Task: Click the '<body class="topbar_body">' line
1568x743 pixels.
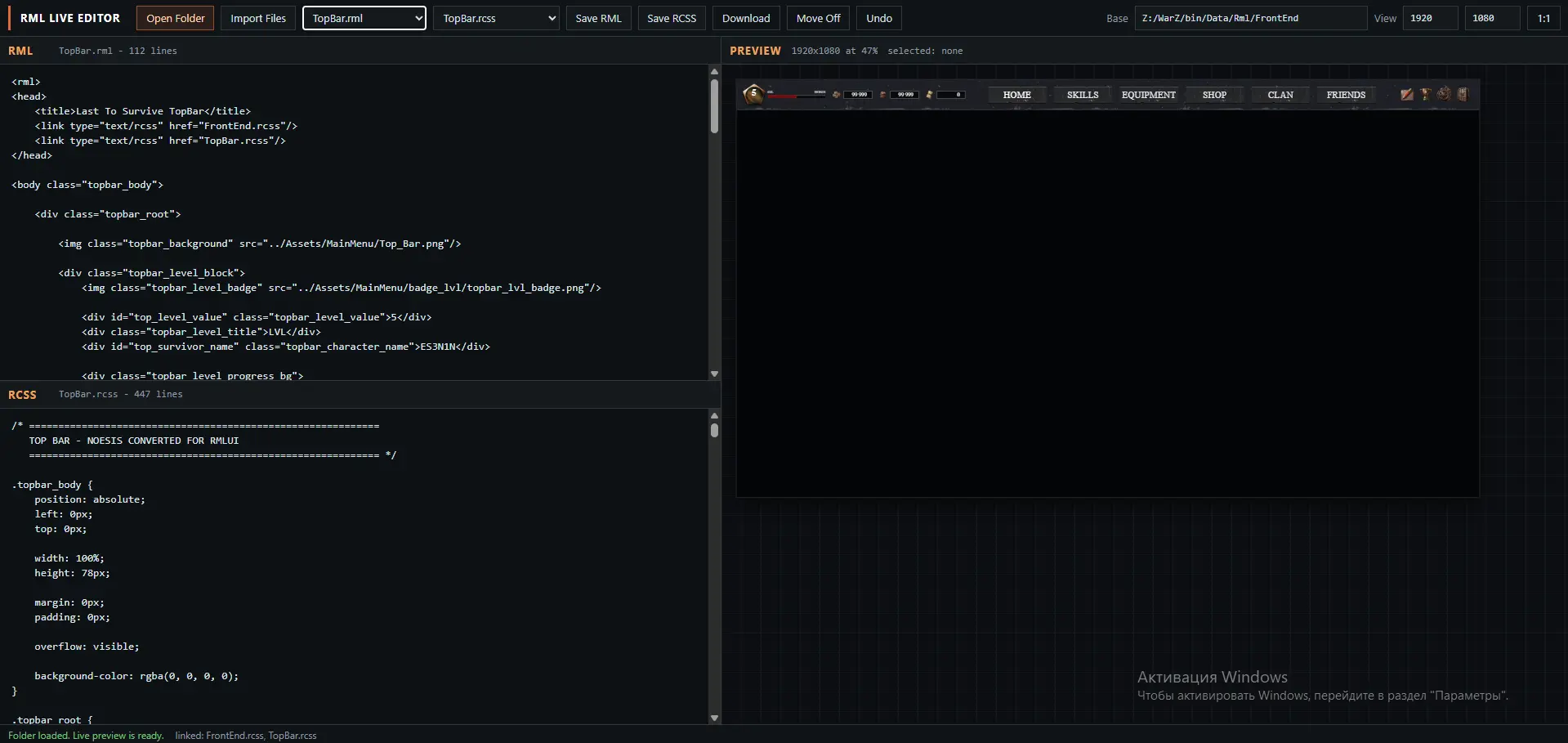Action: (87, 185)
